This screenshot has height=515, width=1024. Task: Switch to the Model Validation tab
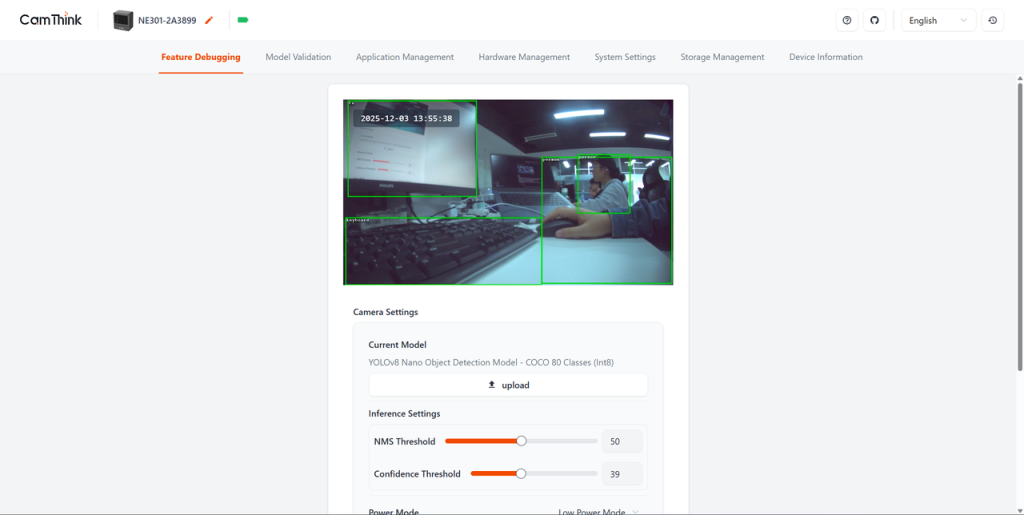tap(298, 57)
